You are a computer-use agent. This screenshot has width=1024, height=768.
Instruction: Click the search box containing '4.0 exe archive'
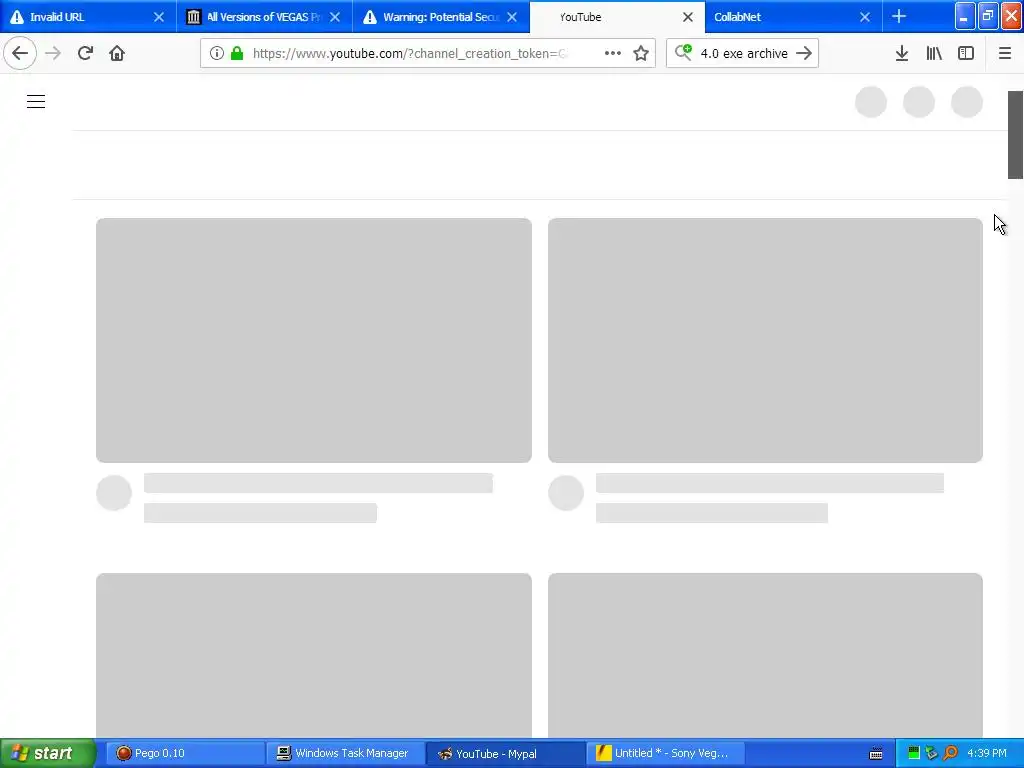pyautogui.click(x=744, y=54)
